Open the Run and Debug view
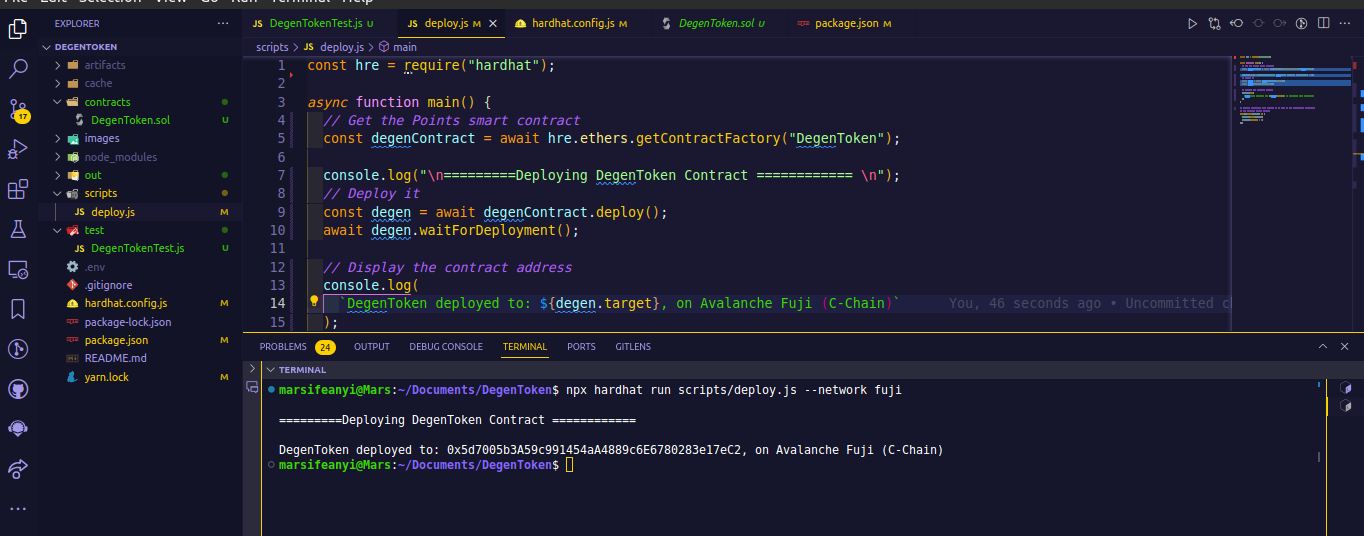This screenshot has height=536, width=1364. coord(18,149)
